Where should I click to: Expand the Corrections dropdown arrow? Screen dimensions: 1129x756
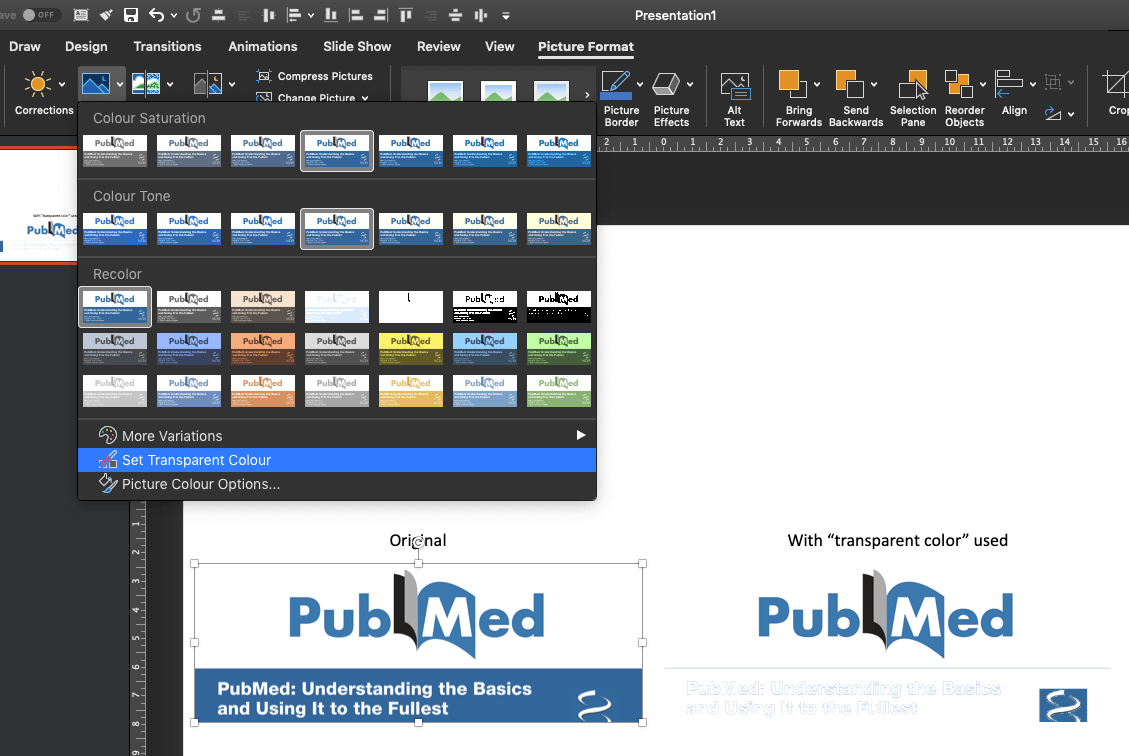(62, 85)
